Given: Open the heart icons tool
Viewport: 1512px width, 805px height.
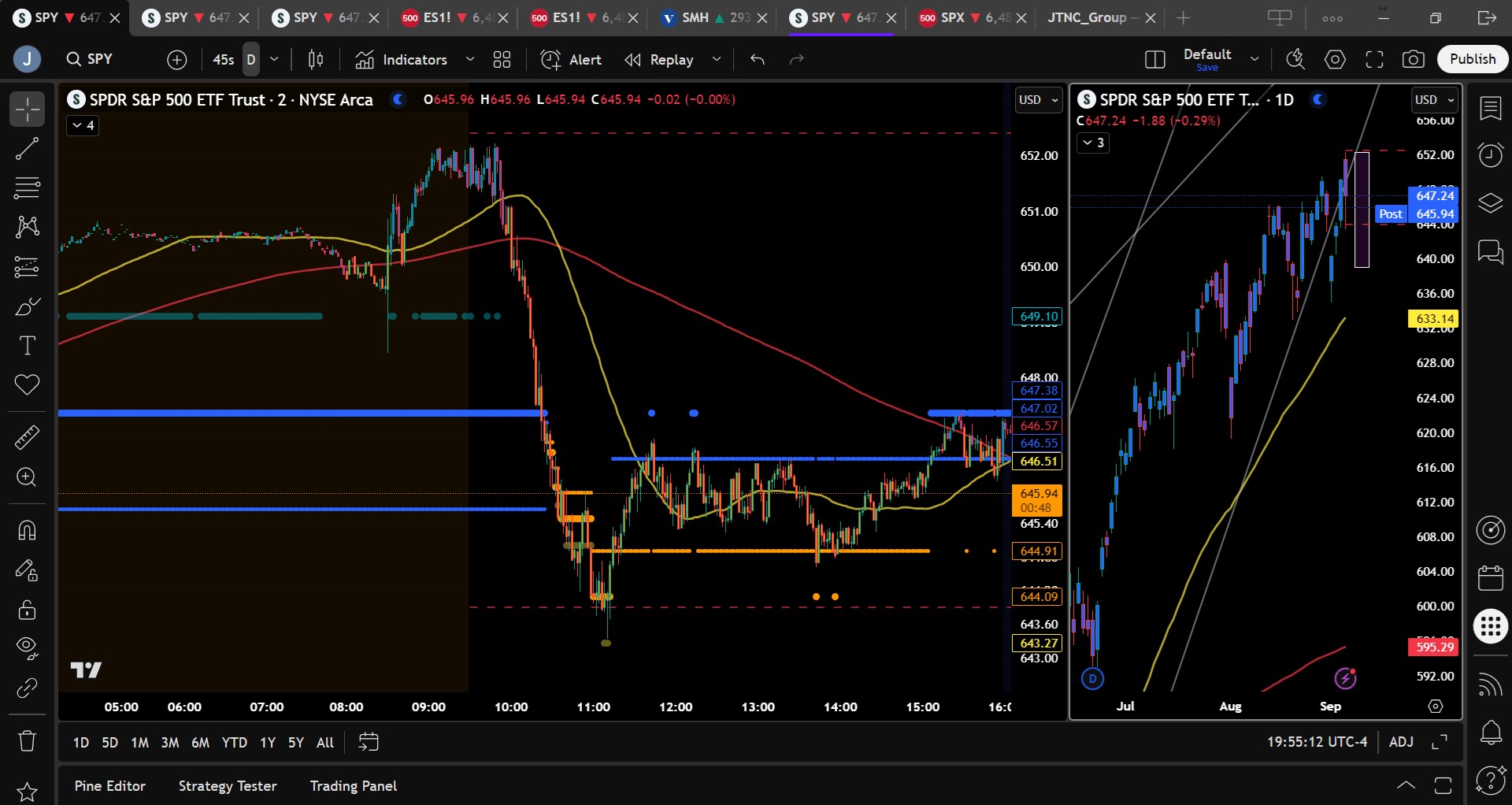Looking at the screenshot, I should tap(27, 385).
